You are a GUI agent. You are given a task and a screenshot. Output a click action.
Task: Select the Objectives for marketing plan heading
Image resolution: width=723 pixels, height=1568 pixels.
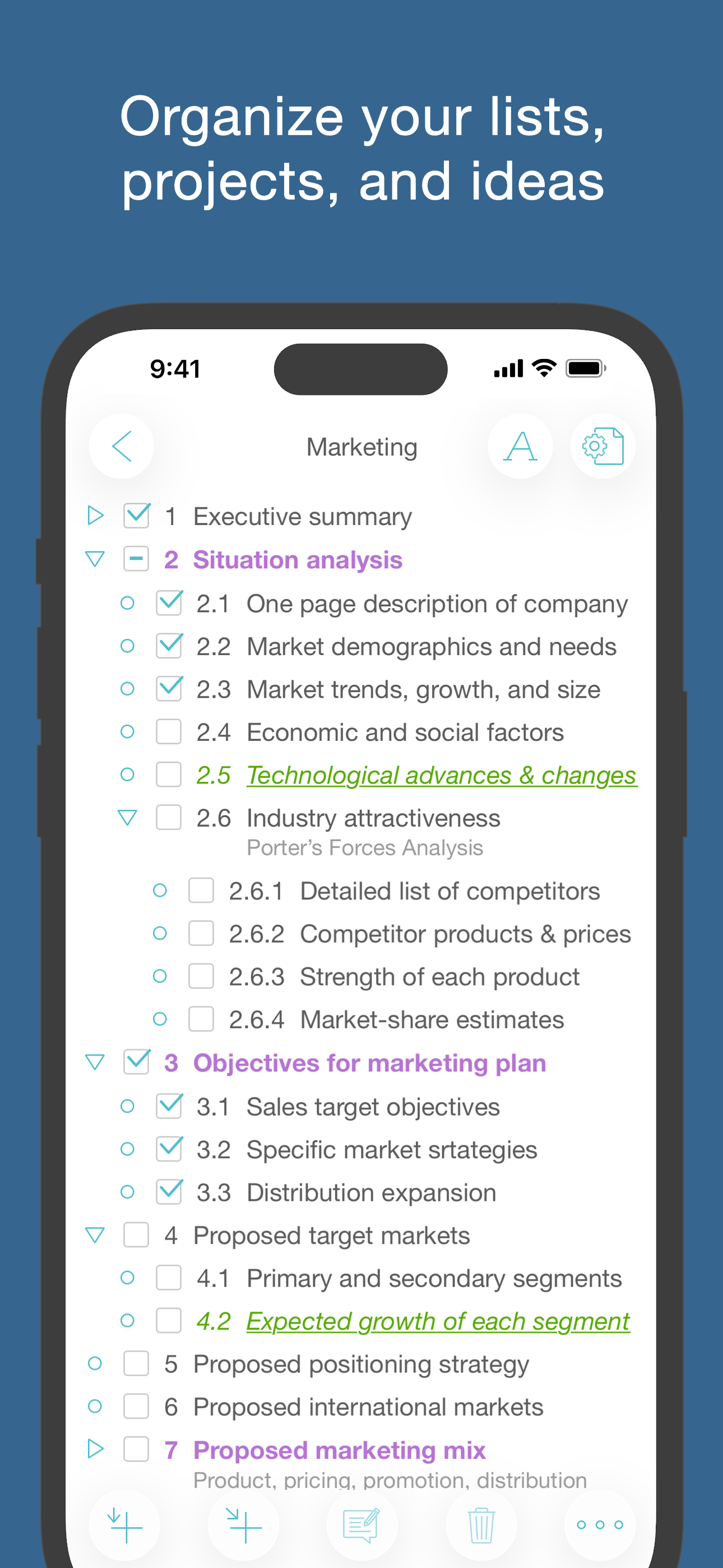[x=369, y=1063]
